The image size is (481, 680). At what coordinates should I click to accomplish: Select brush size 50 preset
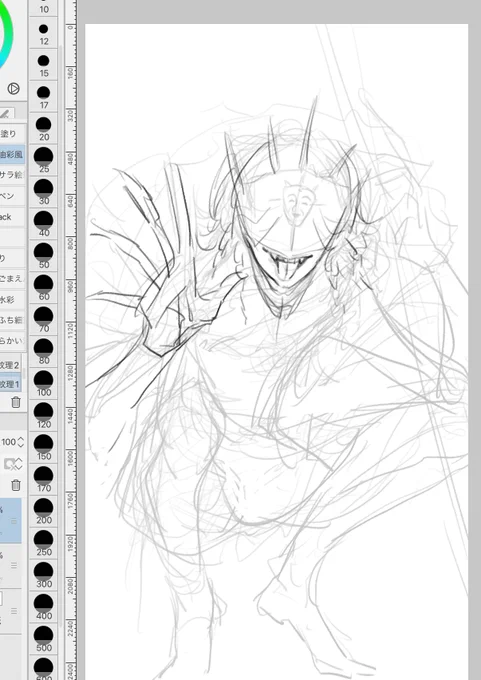[x=43, y=256]
